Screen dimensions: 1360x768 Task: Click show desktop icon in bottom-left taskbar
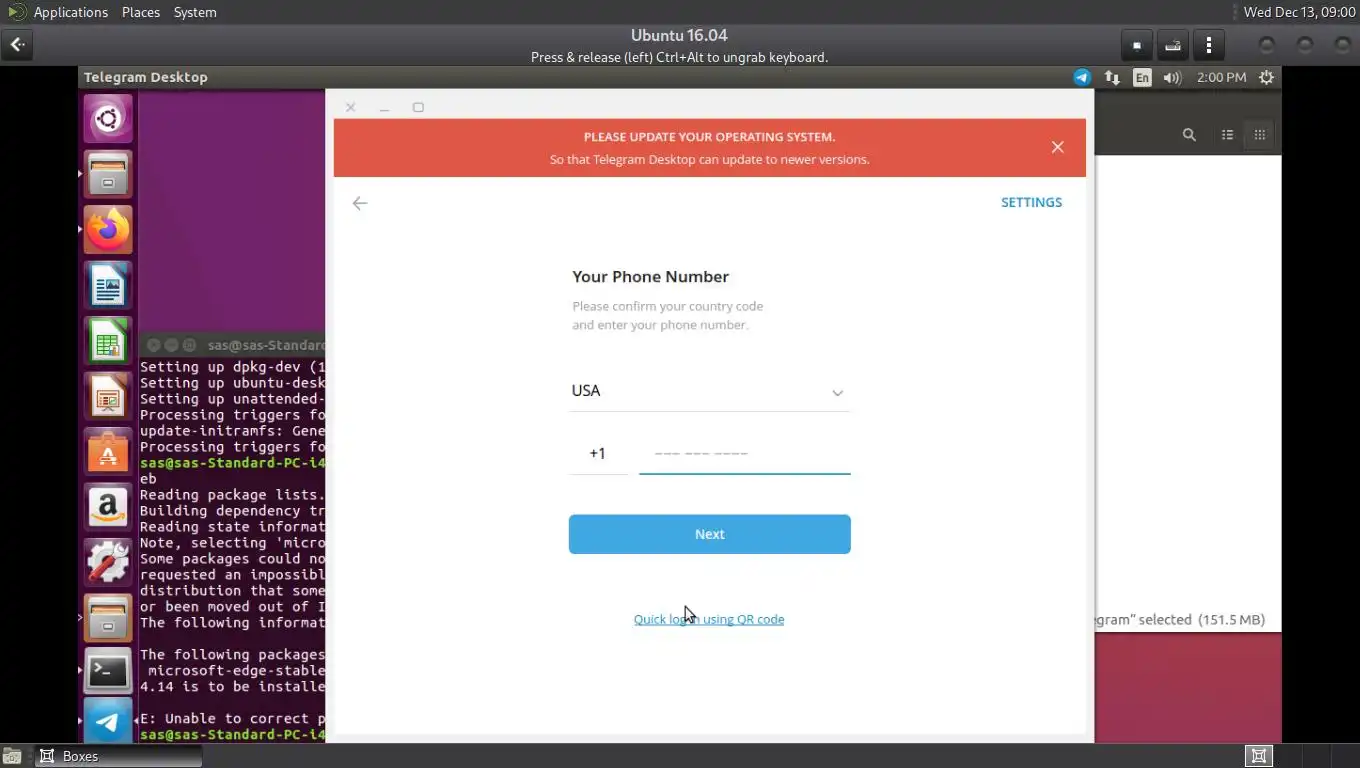14,756
